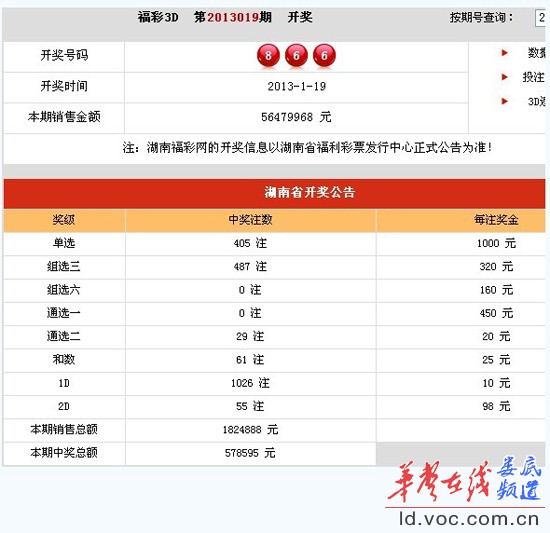Select the 55 注 winners cell

250,406
